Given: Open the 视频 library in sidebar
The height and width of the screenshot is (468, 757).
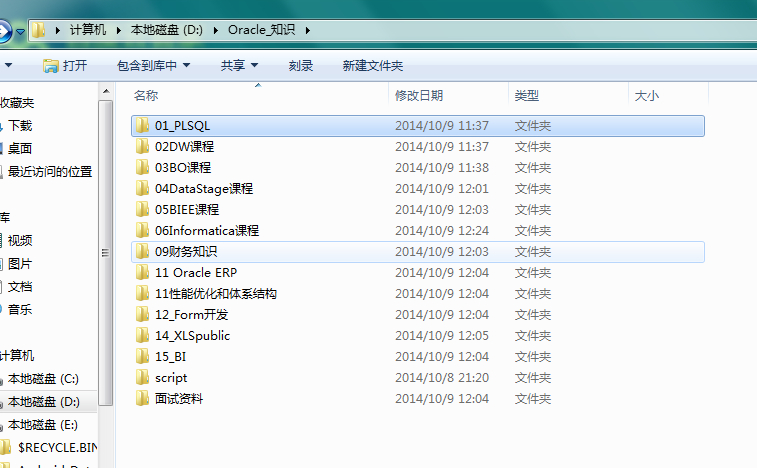Looking at the screenshot, I should [x=20, y=241].
